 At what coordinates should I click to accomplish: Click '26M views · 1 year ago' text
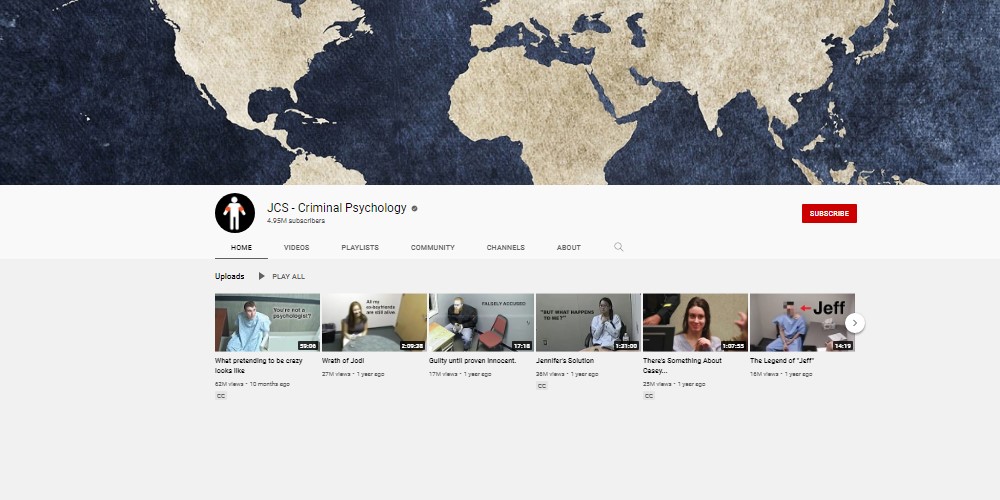(568, 374)
